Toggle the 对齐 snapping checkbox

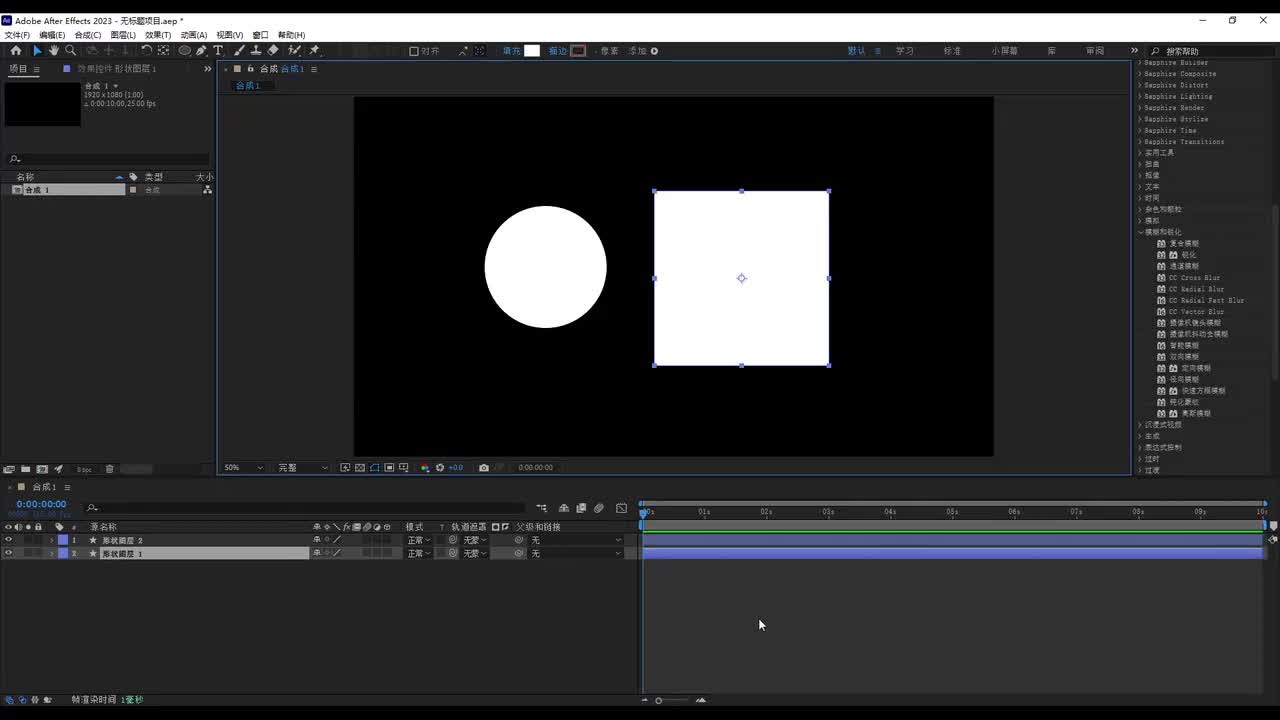[414, 51]
